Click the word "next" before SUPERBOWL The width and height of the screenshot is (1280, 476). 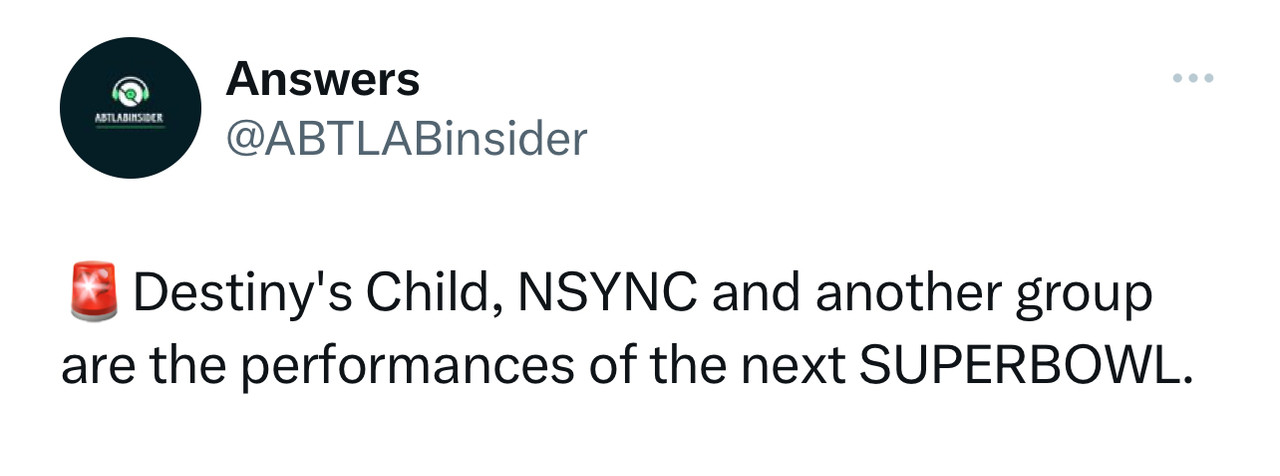click(x=798, y=368)
